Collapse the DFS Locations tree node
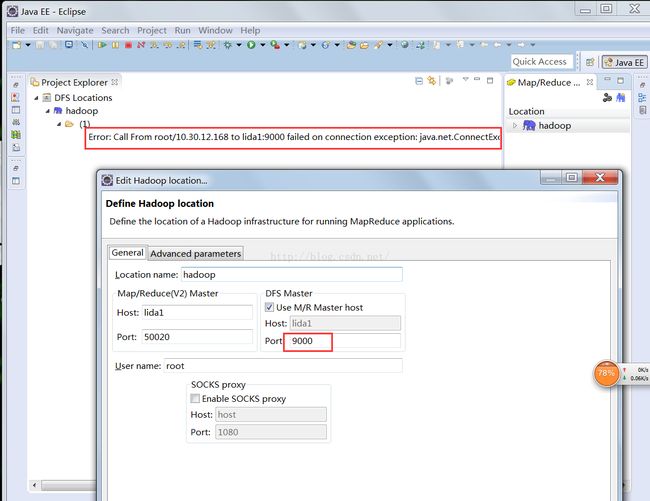The image size is (650, 501). click(x=36, y=98)
